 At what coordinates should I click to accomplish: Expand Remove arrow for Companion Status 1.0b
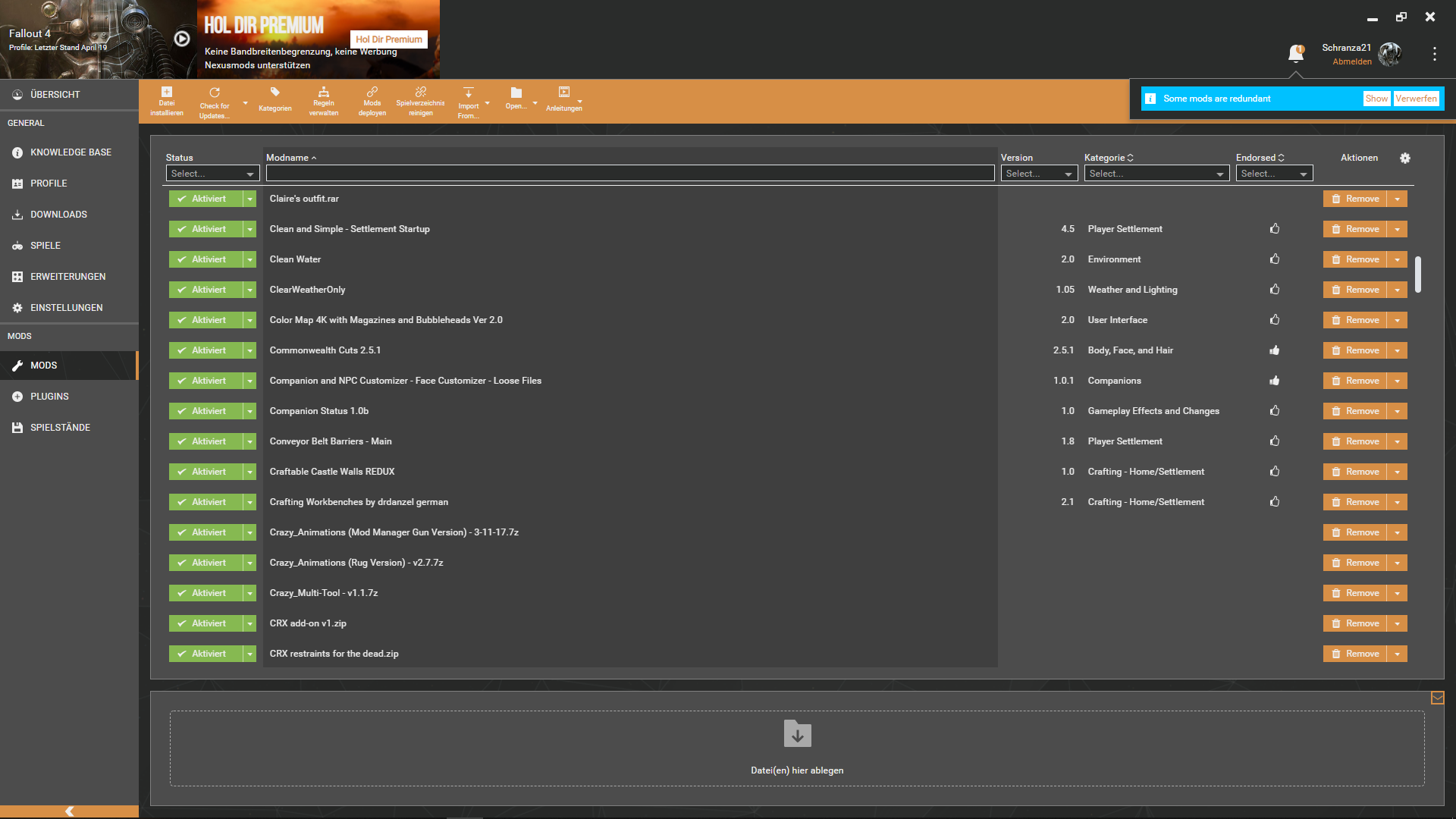[1397, 411]
